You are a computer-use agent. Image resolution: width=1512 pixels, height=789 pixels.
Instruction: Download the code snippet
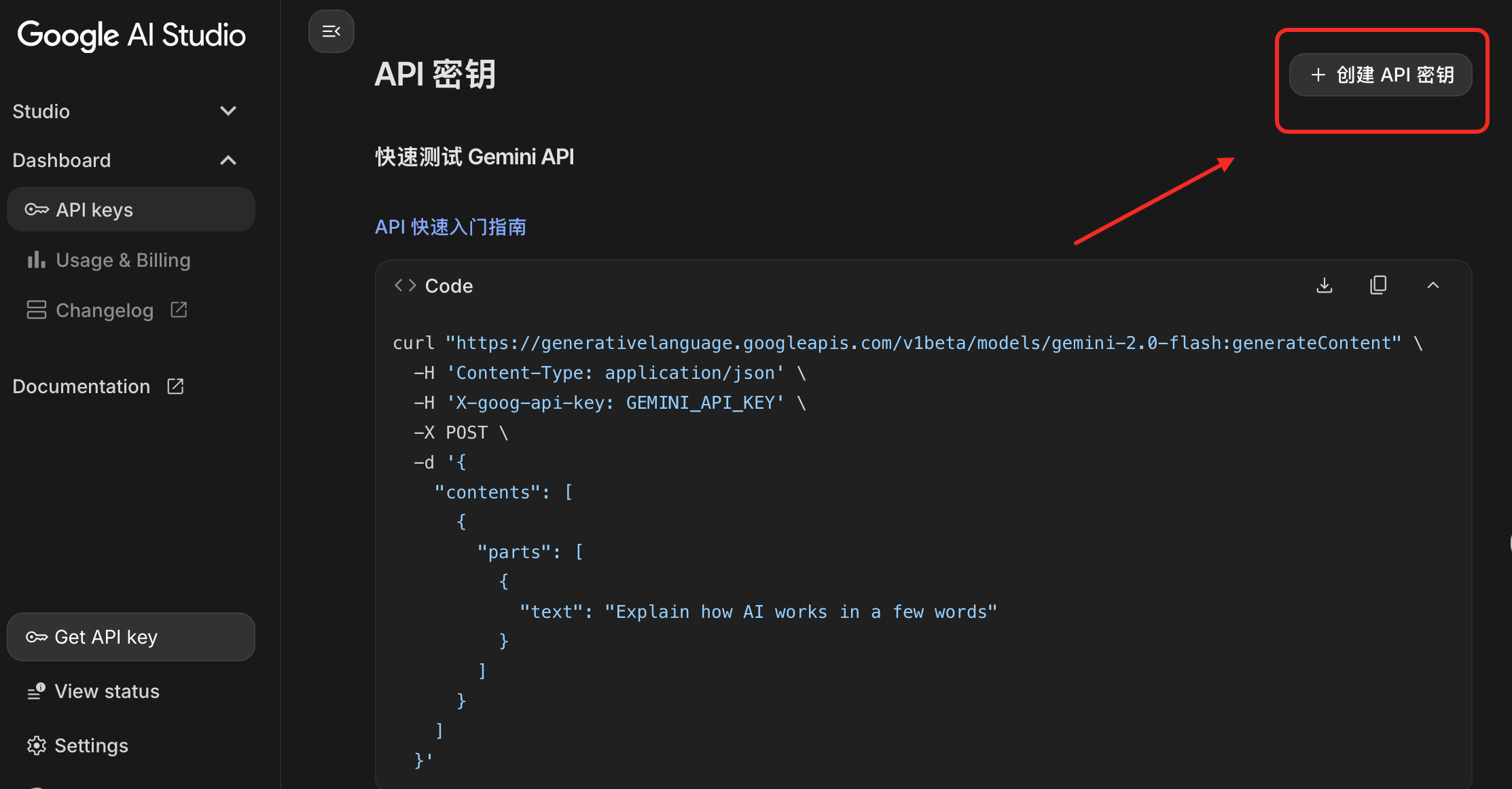(1324, 285)
